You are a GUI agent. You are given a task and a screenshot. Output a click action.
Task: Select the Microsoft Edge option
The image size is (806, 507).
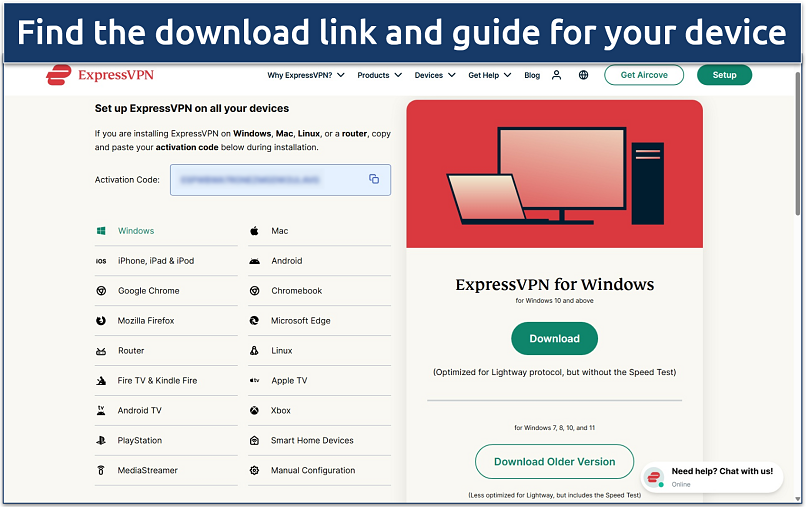(320, 321)
